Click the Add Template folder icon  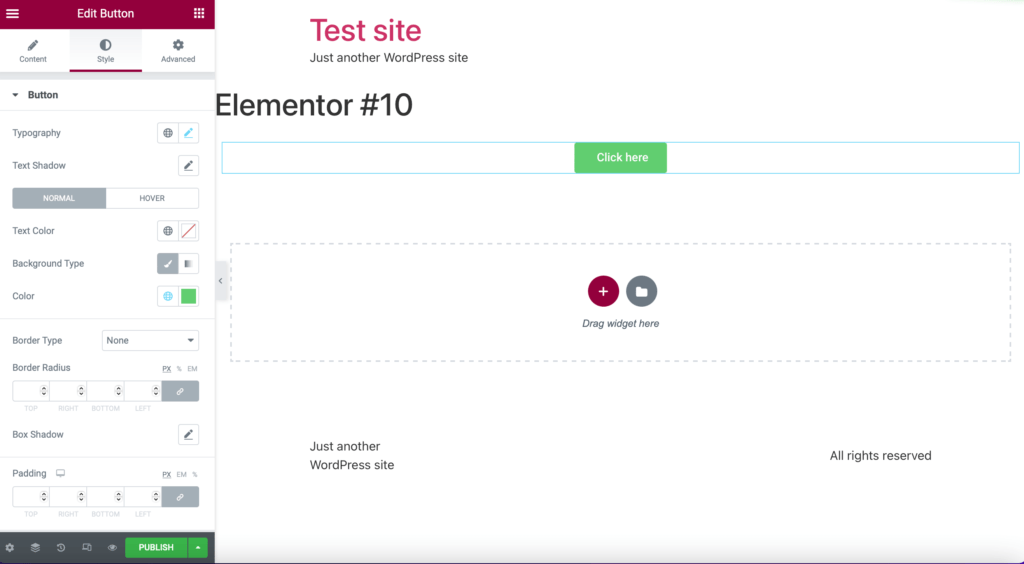click(641, 291)
